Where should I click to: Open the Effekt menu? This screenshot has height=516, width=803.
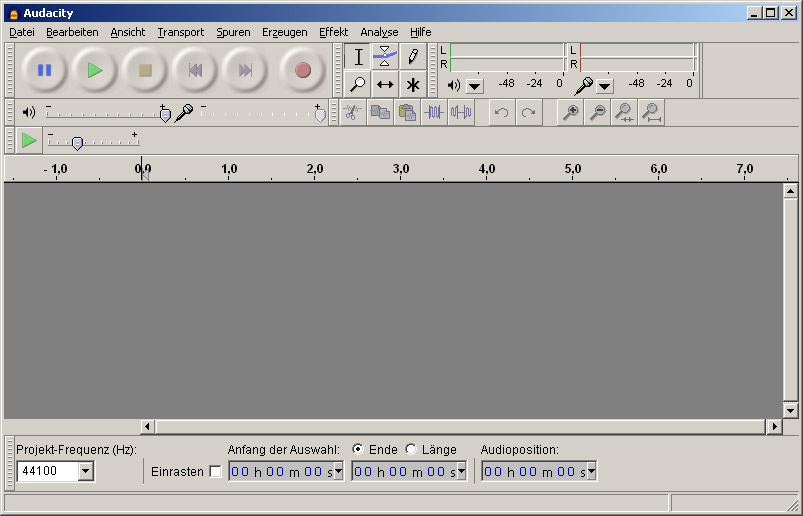coord(333,32)
